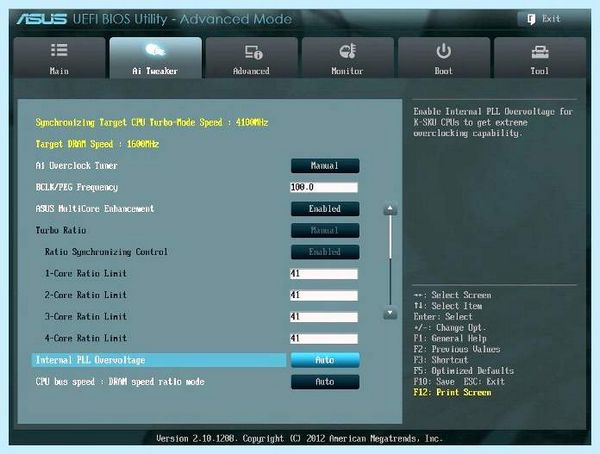Open the Tool tab
This screenshot has height=454, width=600.
tap(540, 58)
